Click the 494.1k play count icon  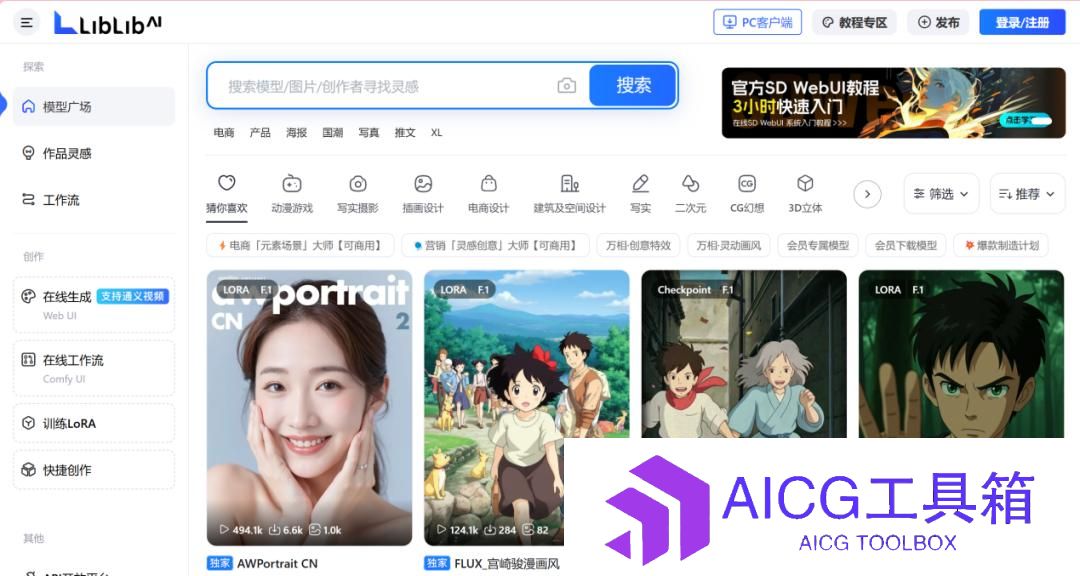[224, 530]
